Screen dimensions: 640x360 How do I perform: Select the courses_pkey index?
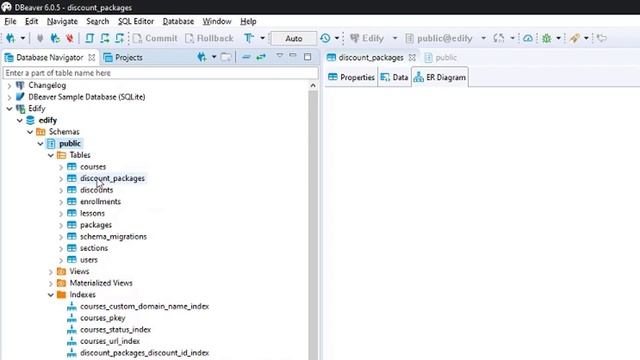pyautogui.click(x=102, y=318)
